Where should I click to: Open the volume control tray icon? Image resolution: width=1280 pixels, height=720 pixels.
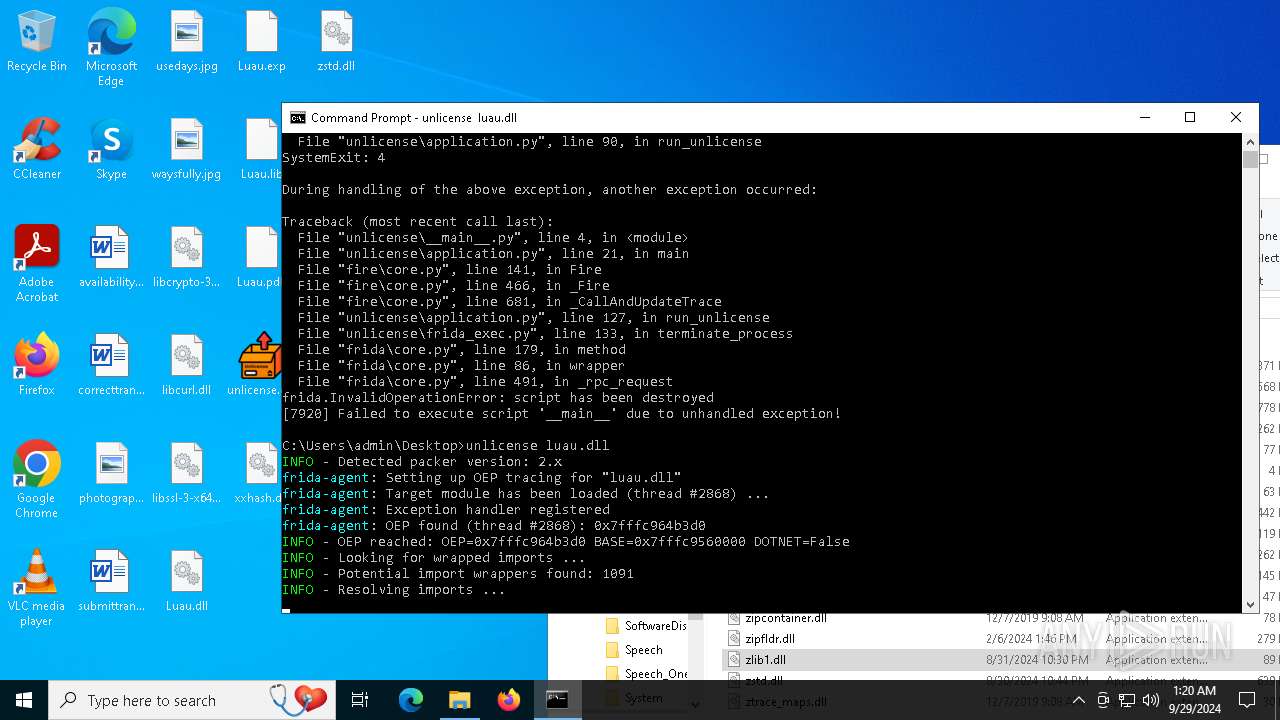pyautogui.click(x=1151, y=700)
